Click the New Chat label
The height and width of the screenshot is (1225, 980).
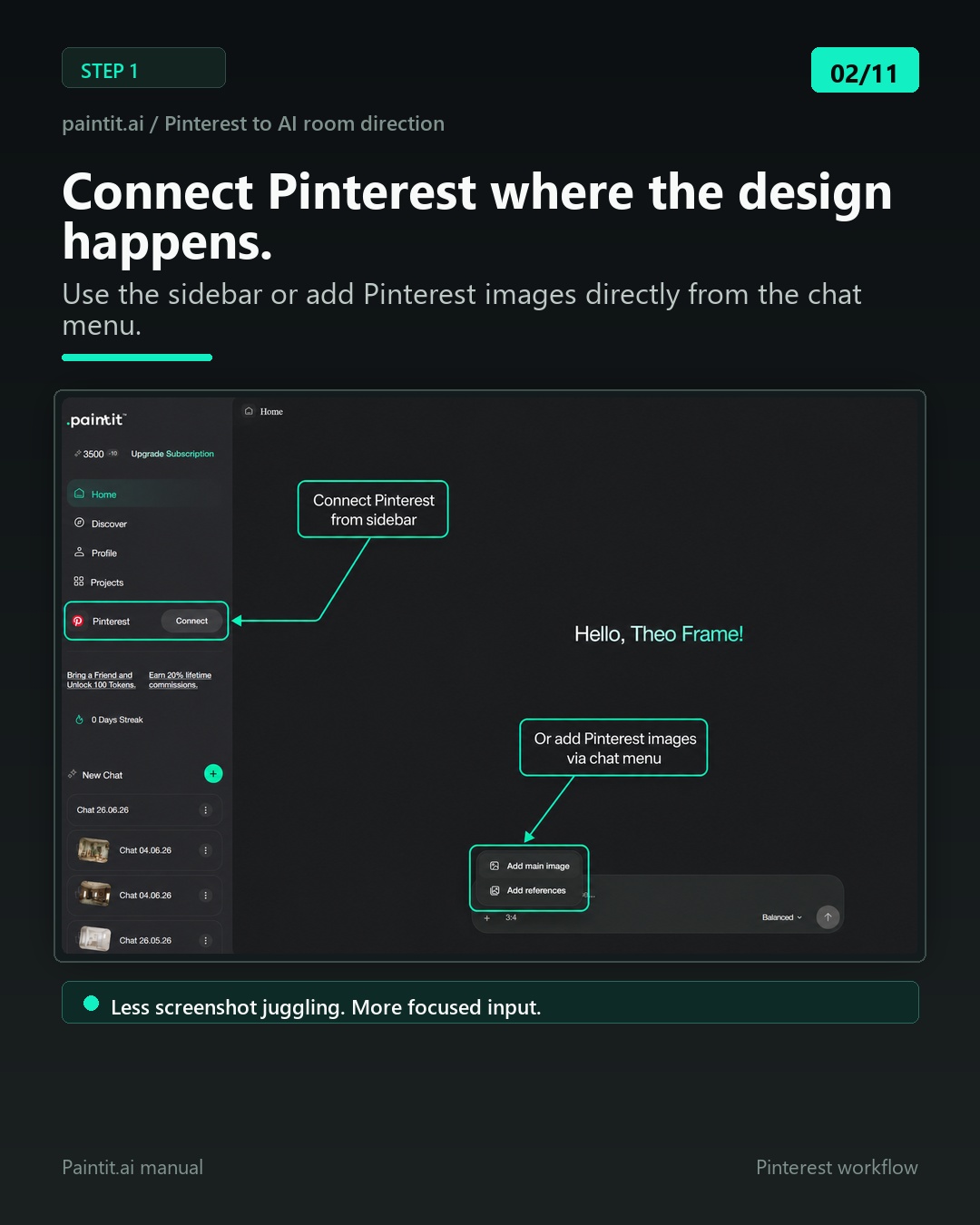[x=103, y=775]
